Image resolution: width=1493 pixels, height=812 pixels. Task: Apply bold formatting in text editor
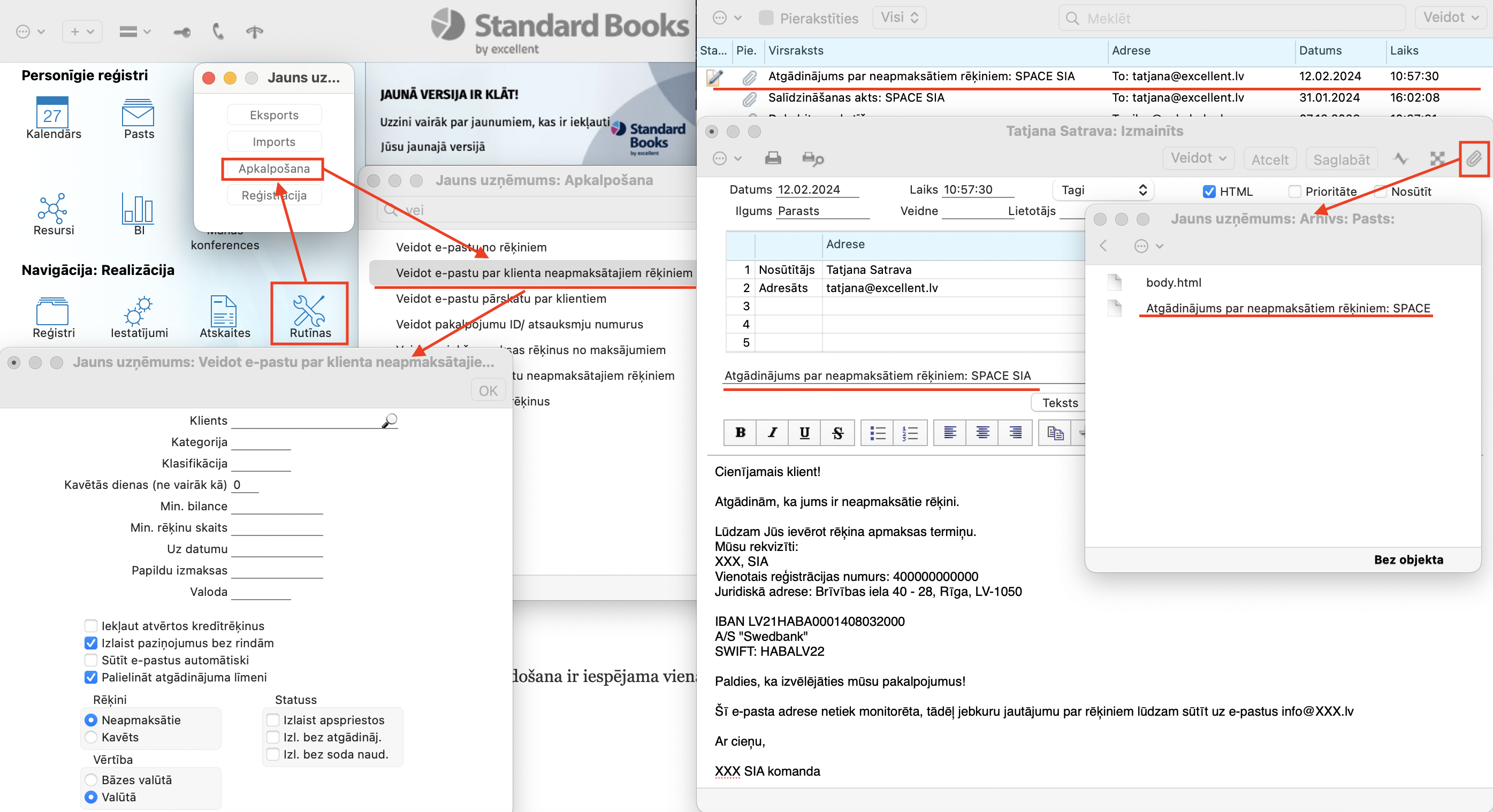click(740, 433)
